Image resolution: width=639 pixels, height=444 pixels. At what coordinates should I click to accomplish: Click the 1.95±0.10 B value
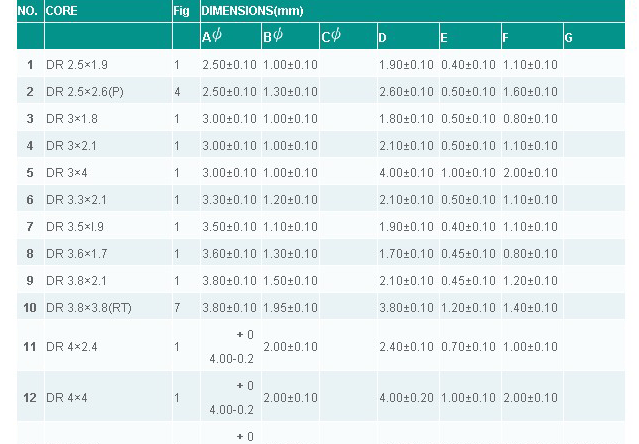290,308
